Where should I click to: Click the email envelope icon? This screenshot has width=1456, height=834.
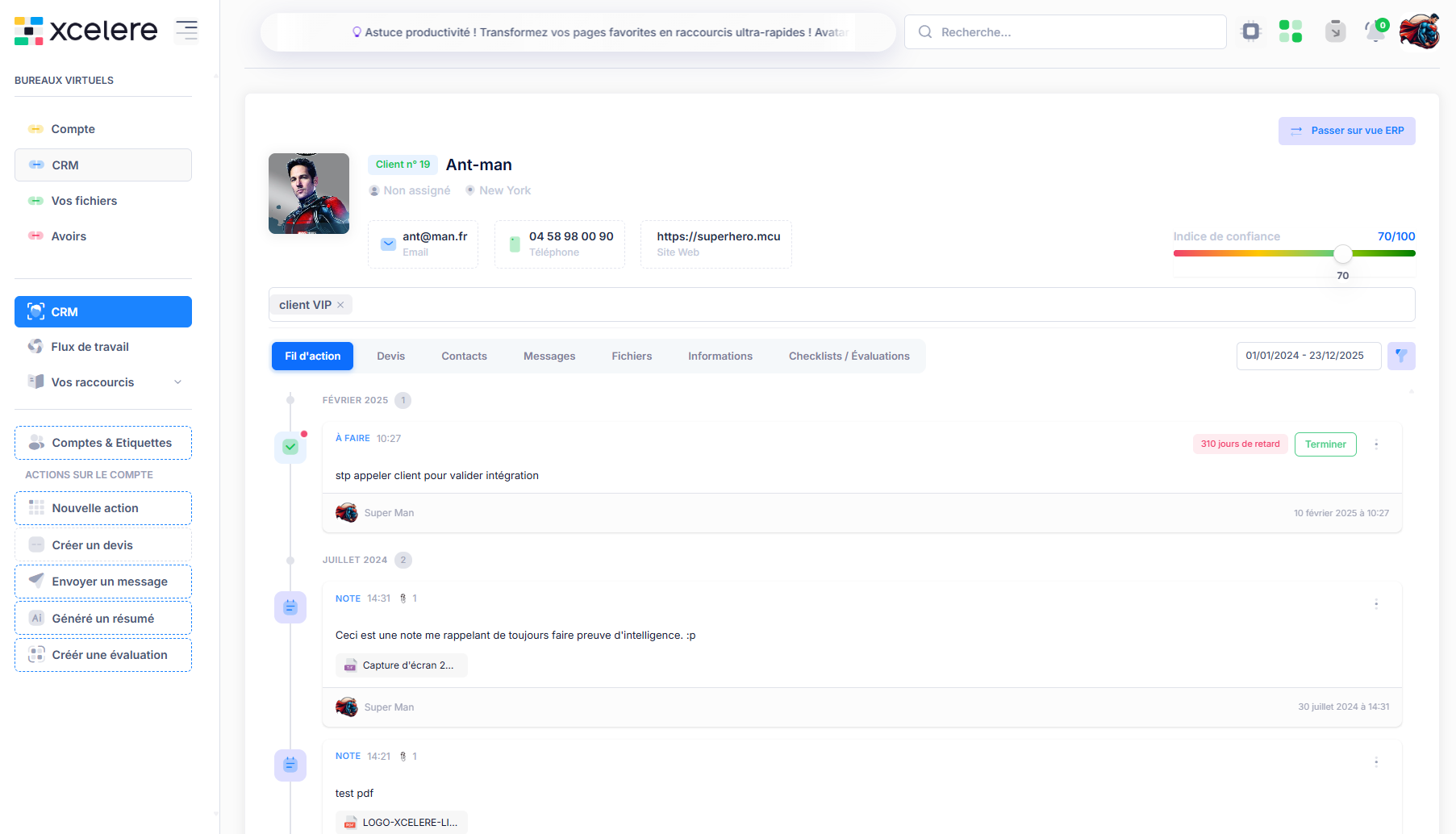[388, 244]
